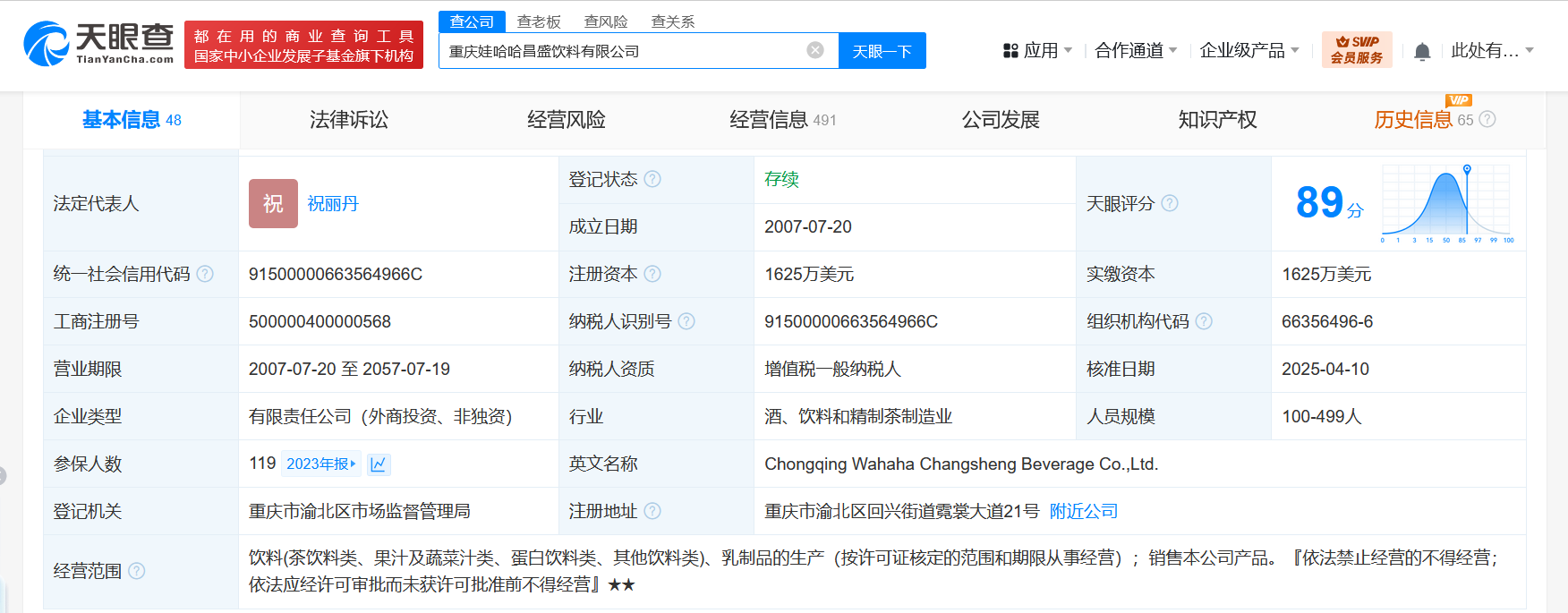Click help icon next to 历史信息
Image resolution: width=1568 pixels, height=613 pixels.
point(1487,119)
